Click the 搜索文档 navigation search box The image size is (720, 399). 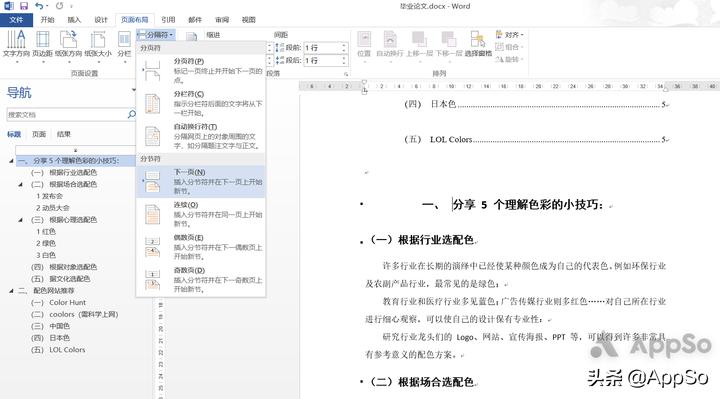point(67,114)
